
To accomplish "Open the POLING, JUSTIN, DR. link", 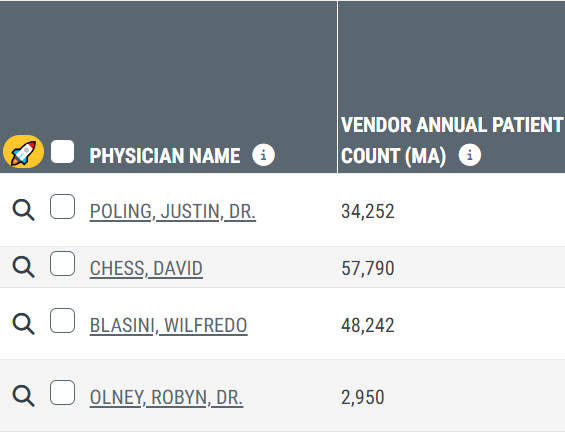I will click(x=173, y=212).
